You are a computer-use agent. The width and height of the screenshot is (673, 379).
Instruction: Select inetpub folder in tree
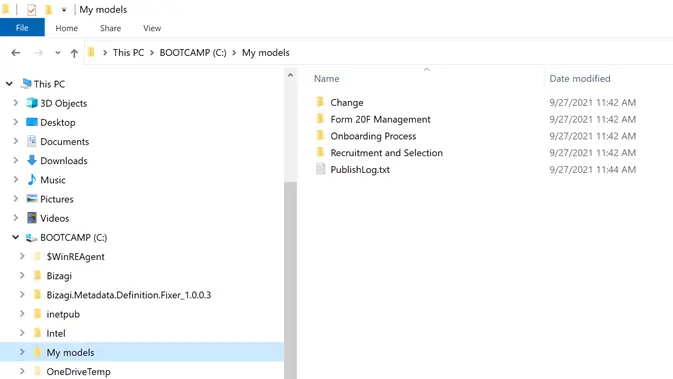(63, 314)
